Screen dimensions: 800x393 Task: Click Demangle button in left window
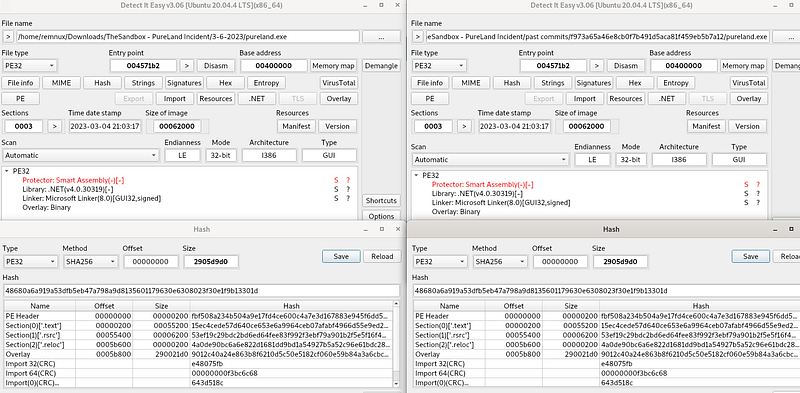(382, 66)
